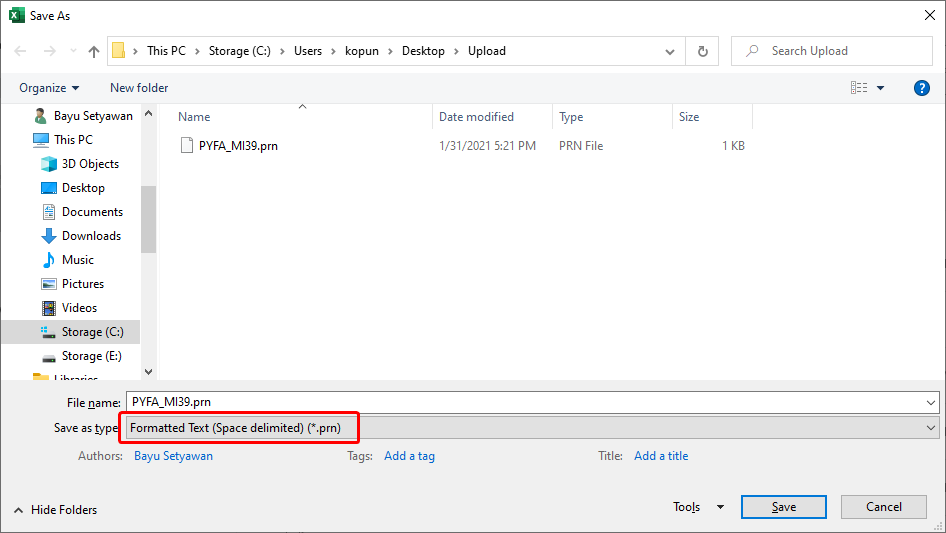946x533 pixels.
Task: Sort by Size column header
Action: click(x=689, y=117)
